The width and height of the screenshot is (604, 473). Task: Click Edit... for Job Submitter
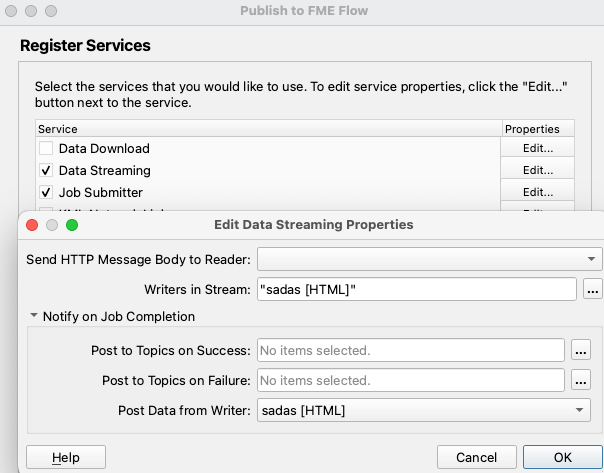coord(538,192)
